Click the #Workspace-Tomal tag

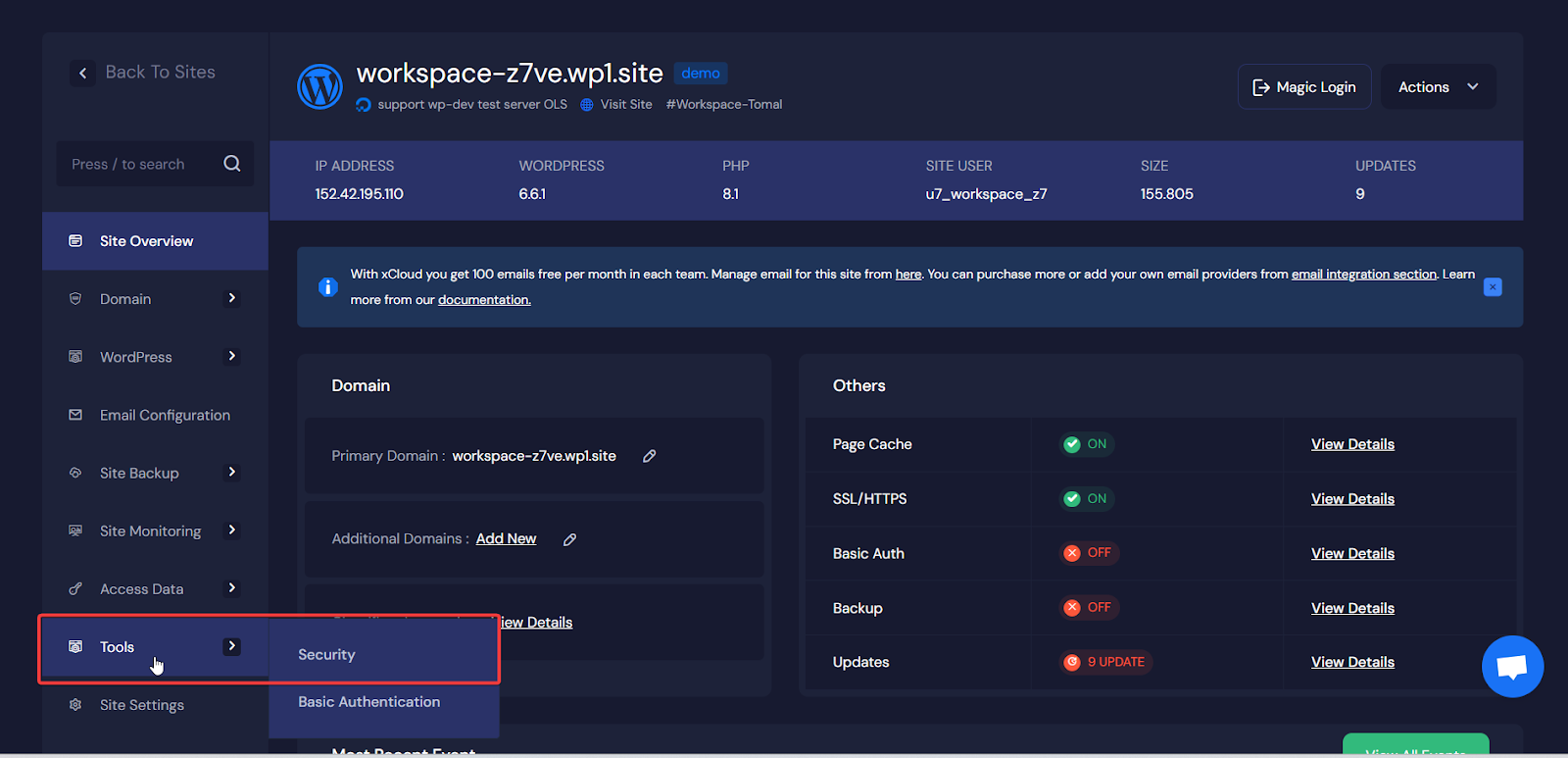724,105
